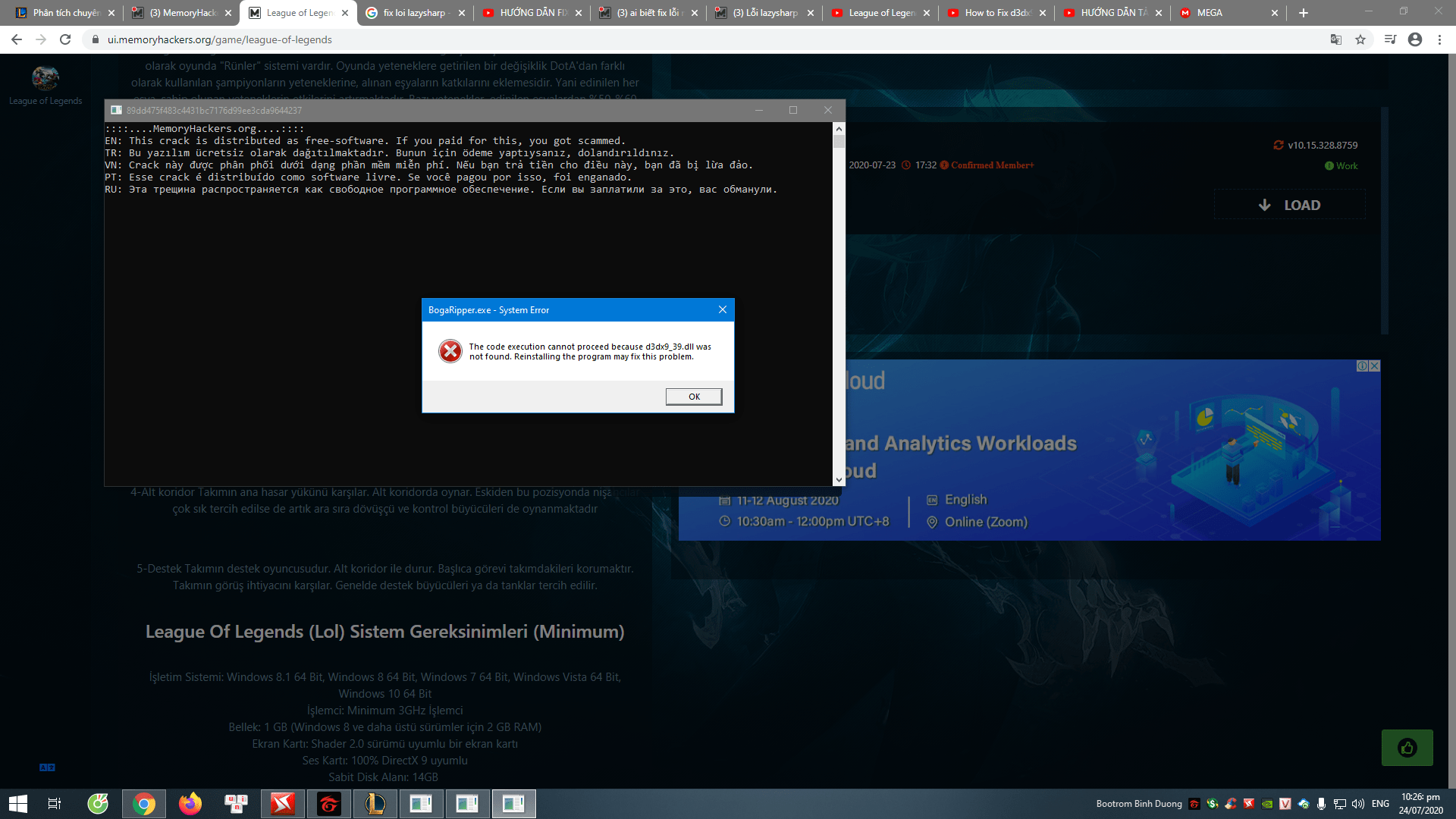
Task: Switch to the 'How to Fix d3dx' YouTube tab
Action: coord(997,13)
